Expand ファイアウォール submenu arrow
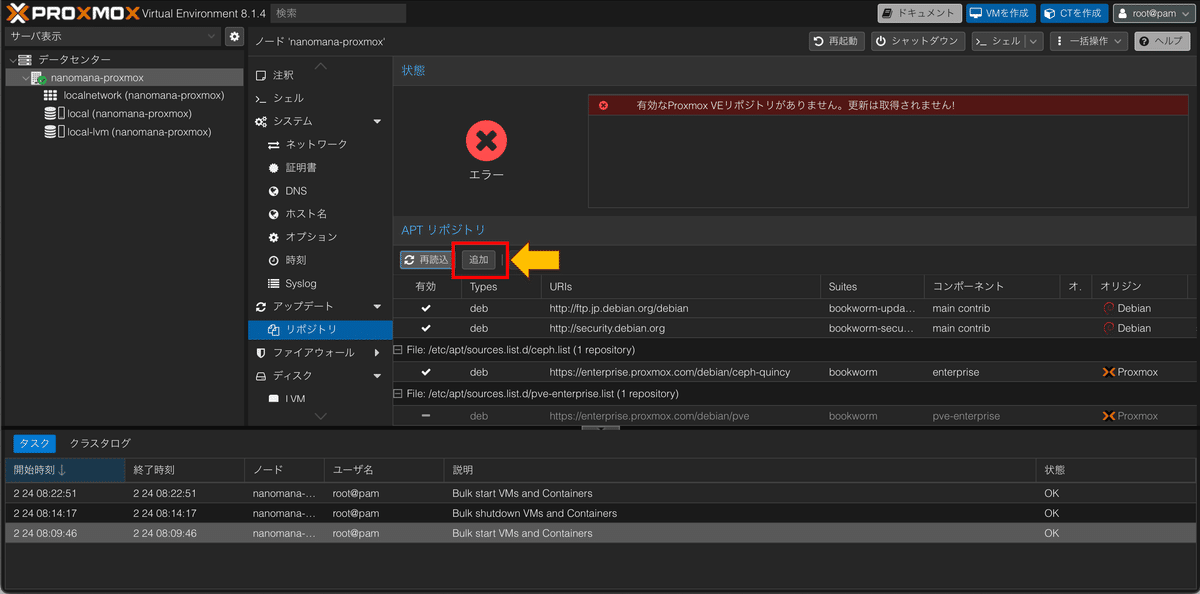 pos(377,352)
